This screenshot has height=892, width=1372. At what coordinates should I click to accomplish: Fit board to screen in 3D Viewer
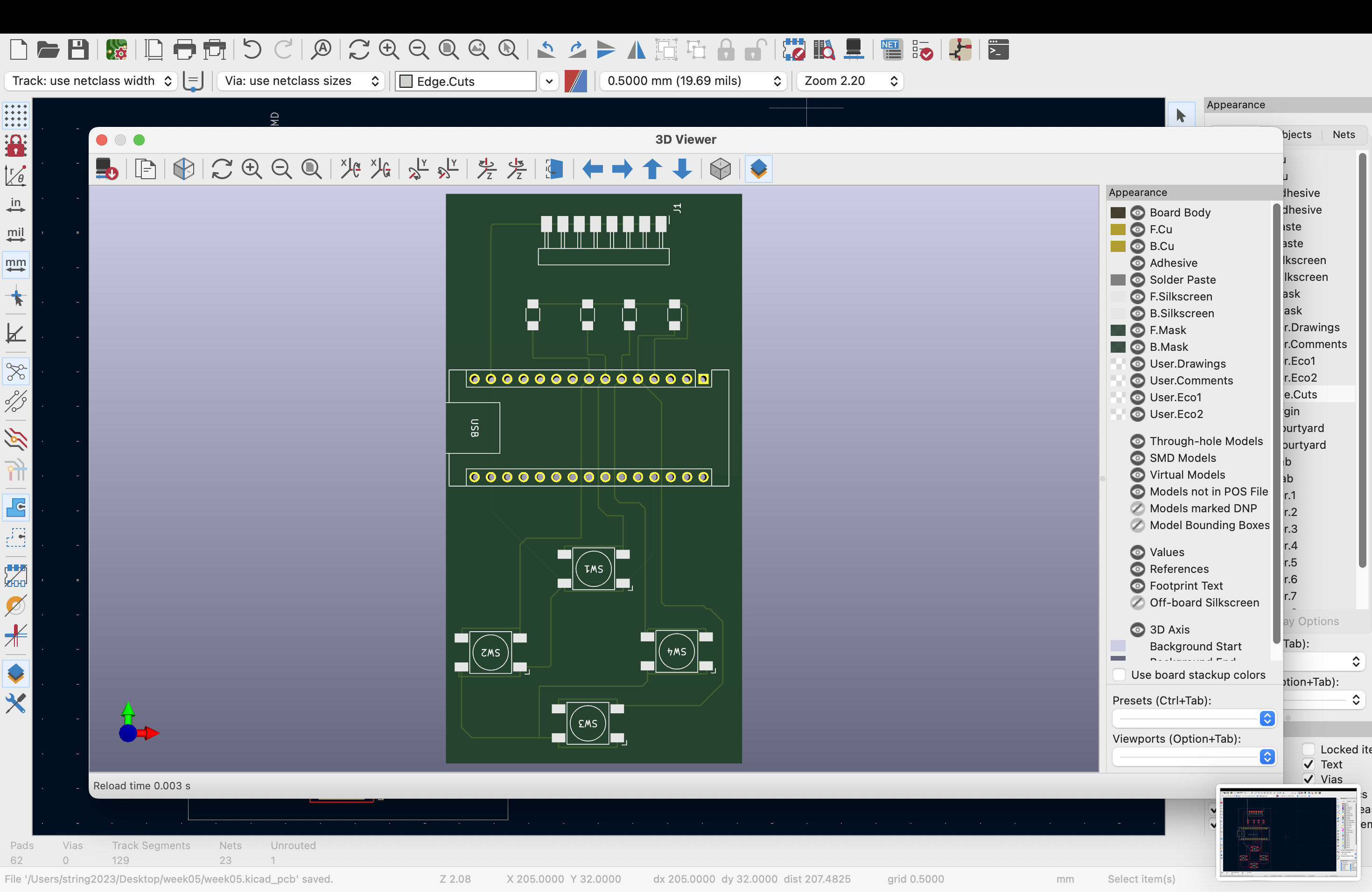pyautogui.click(x=312, y=169)
